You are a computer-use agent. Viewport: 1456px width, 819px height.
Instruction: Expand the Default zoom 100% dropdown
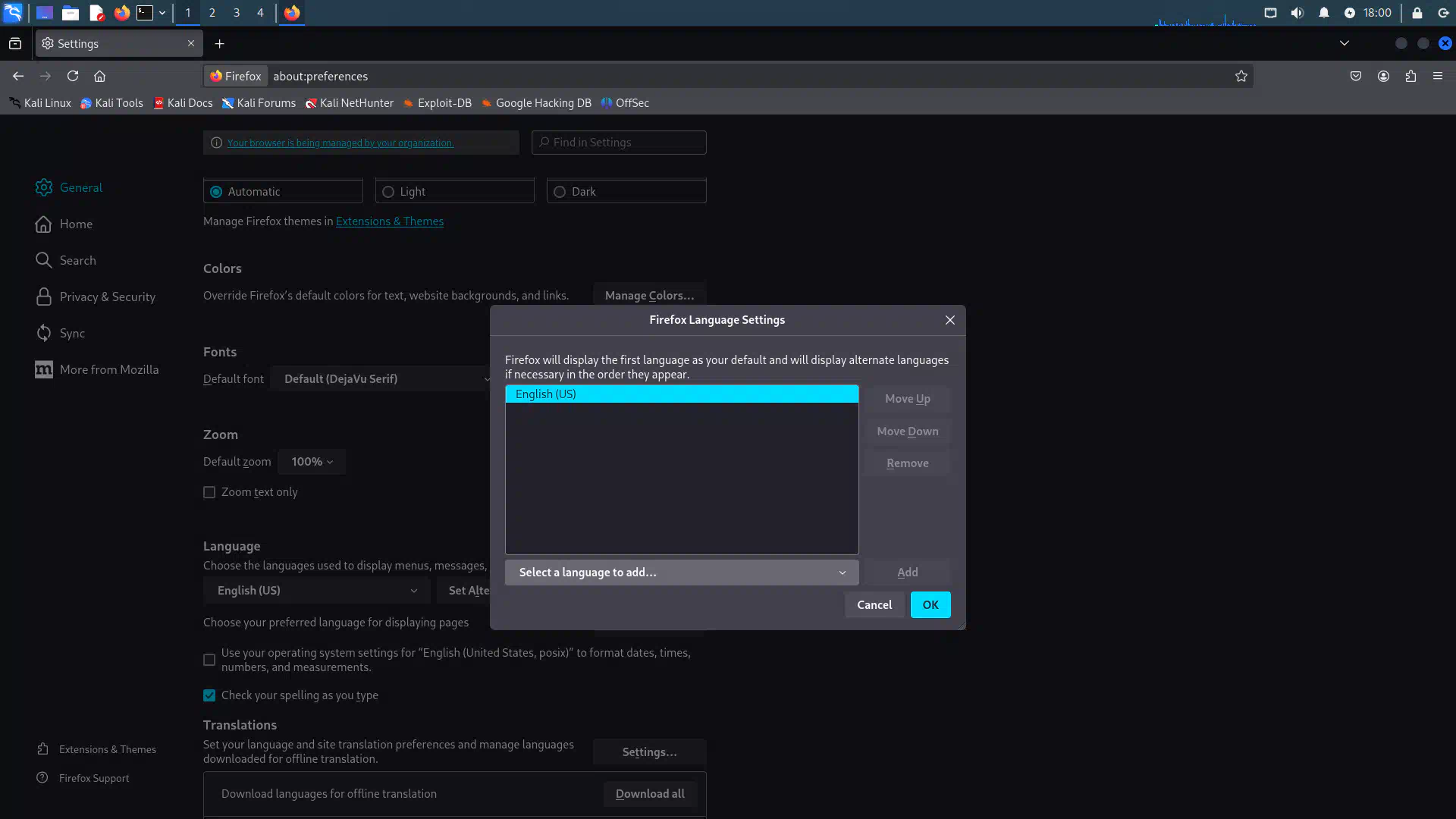pyautogui.click(x=312, y=462)
